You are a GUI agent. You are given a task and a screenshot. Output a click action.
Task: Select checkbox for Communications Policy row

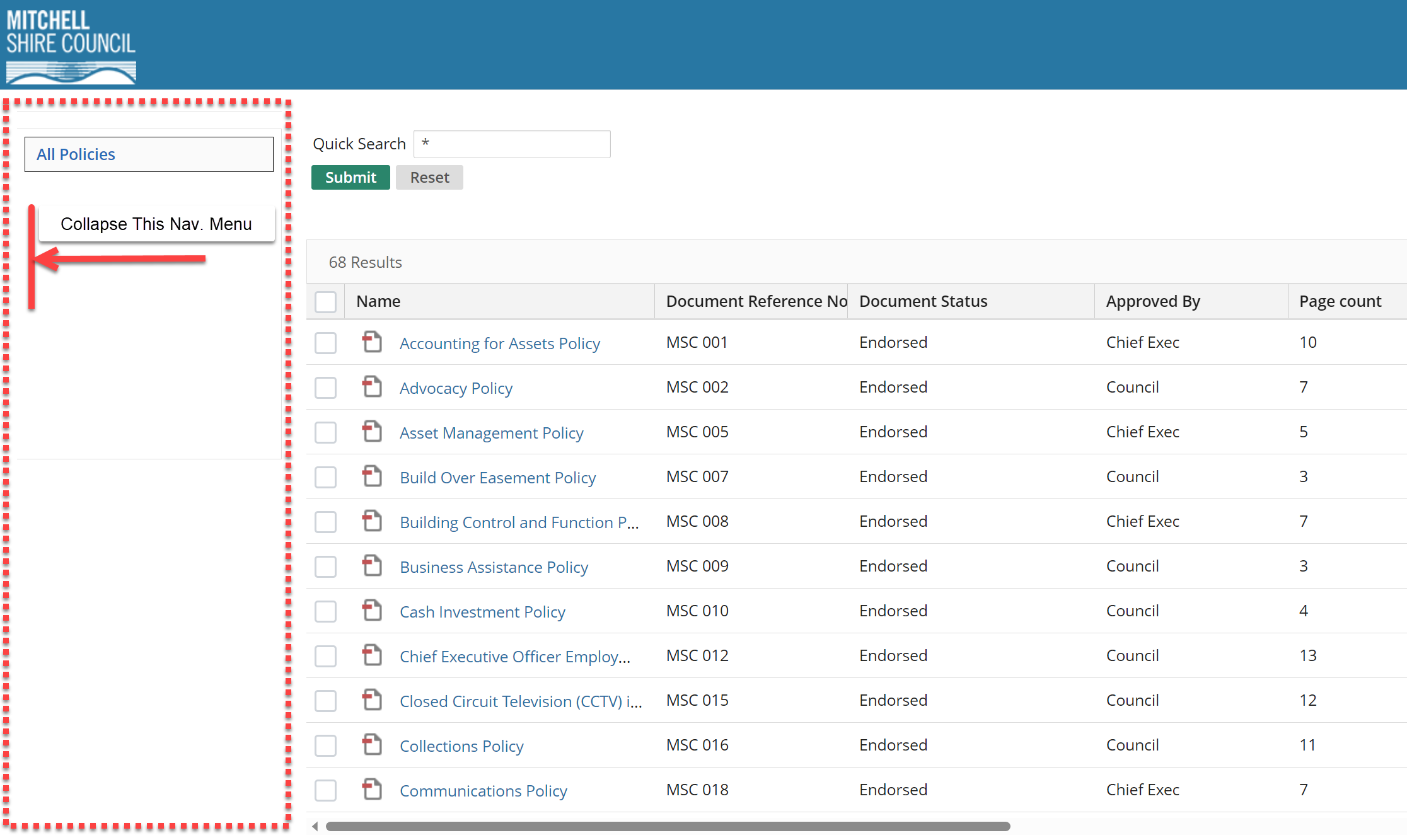tap(325, 790)
